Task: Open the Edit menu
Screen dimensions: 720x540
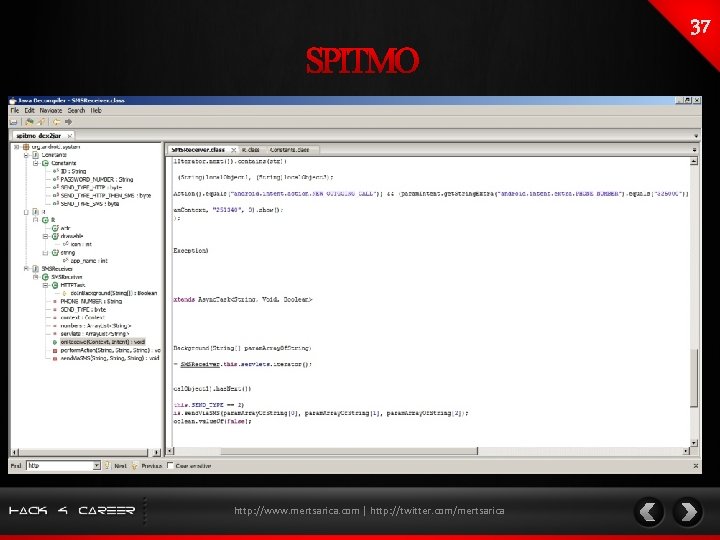Action: pos(30,111)
